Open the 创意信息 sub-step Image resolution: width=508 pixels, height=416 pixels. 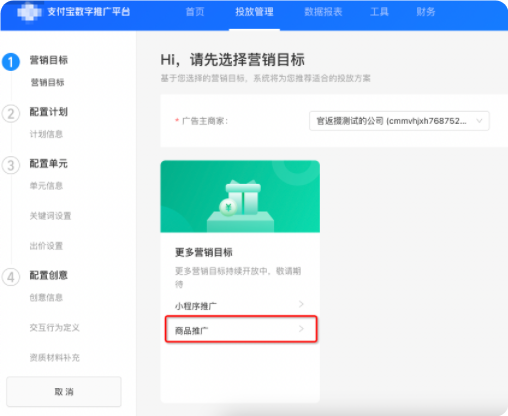[46, 297]
